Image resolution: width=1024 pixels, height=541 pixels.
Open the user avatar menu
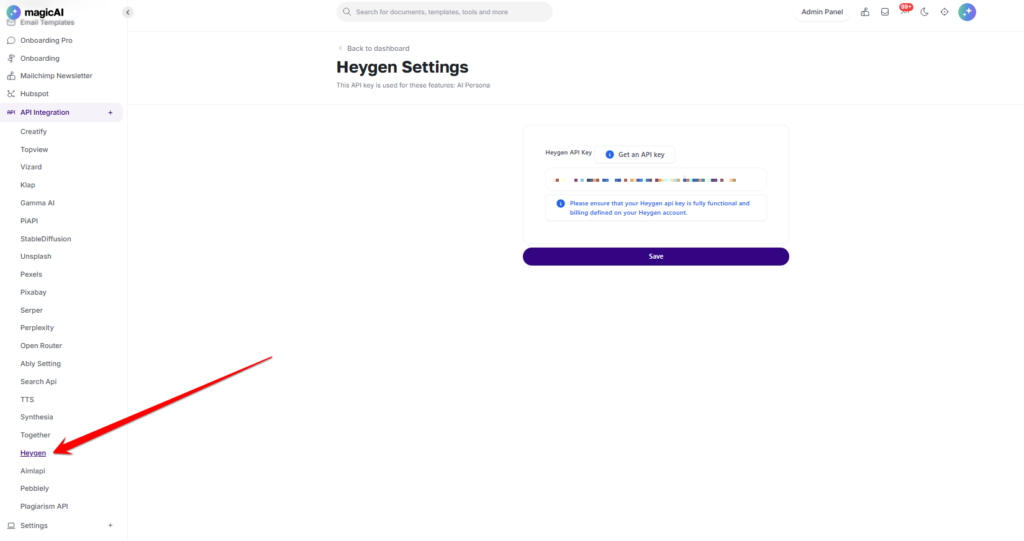(967, 12)
